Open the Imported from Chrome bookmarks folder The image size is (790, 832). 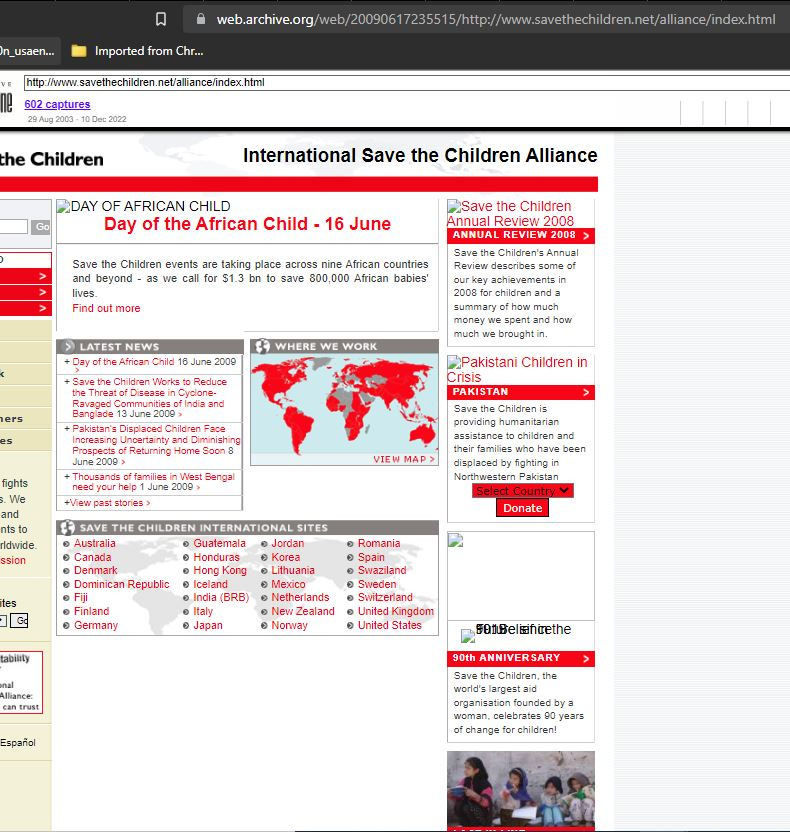tap(137, 51)
